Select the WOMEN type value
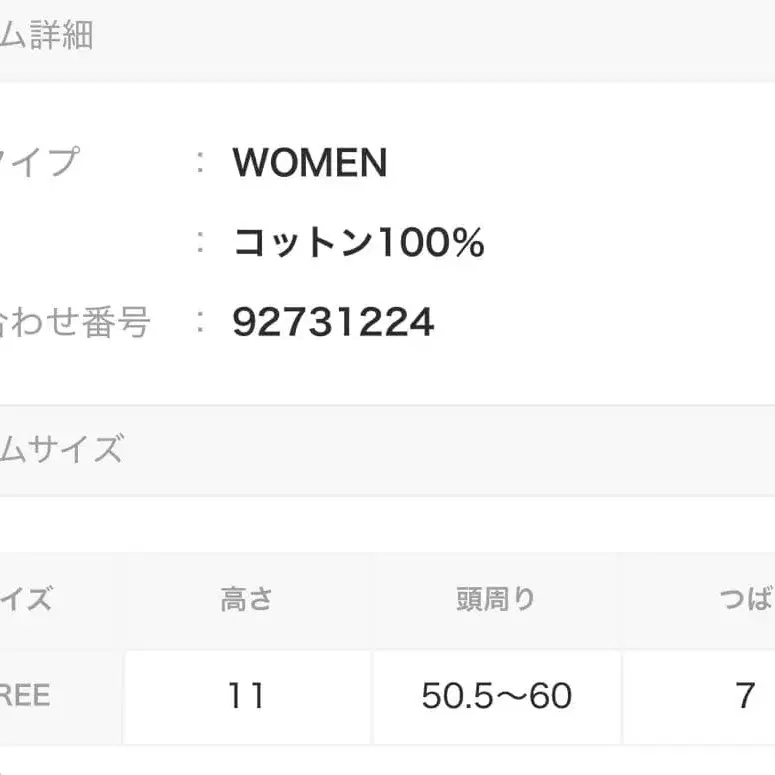The image size is (775, 775). tap(309, 163)
